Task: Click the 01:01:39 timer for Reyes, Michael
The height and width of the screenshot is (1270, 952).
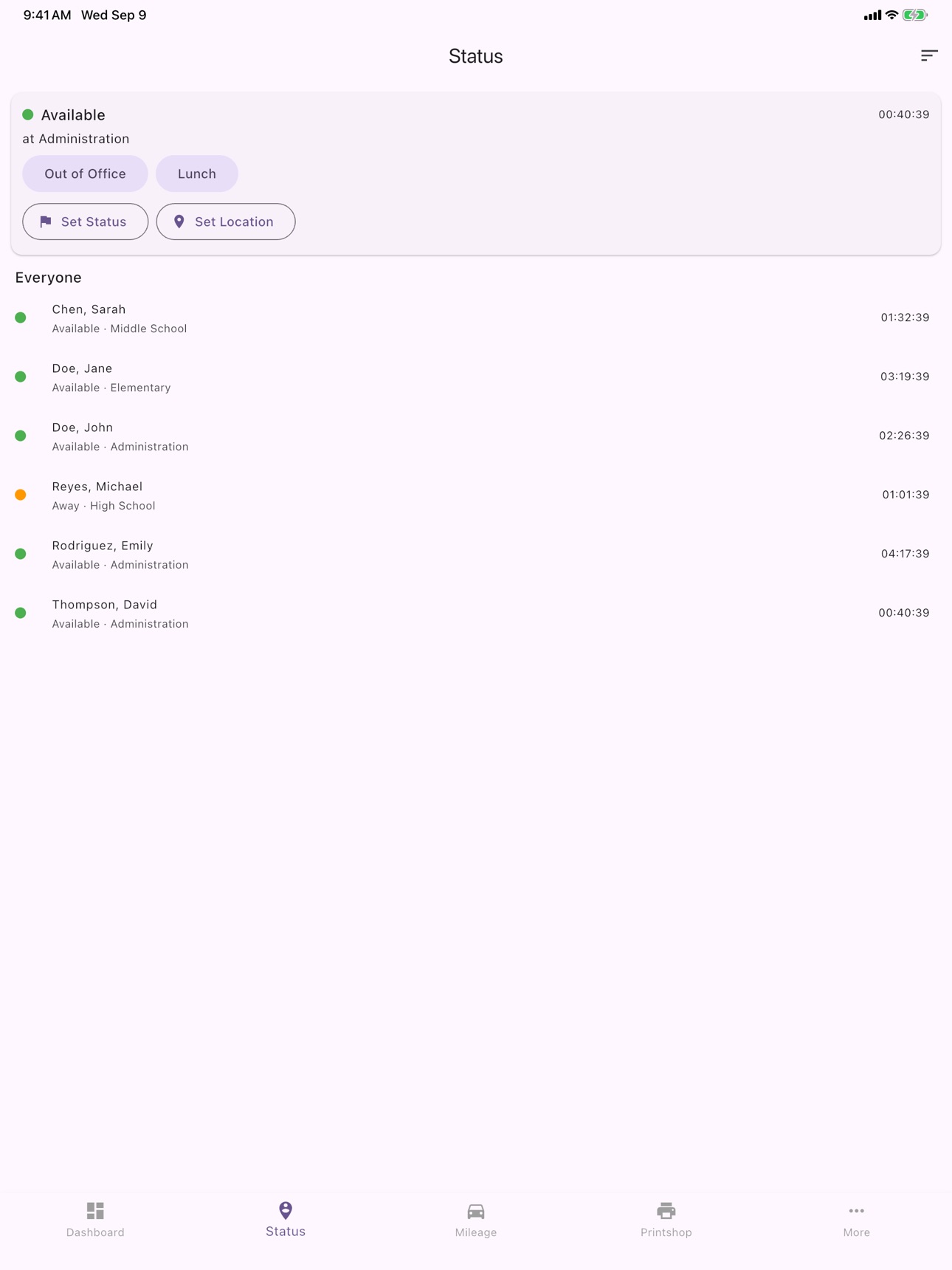Action: [906, 495]
